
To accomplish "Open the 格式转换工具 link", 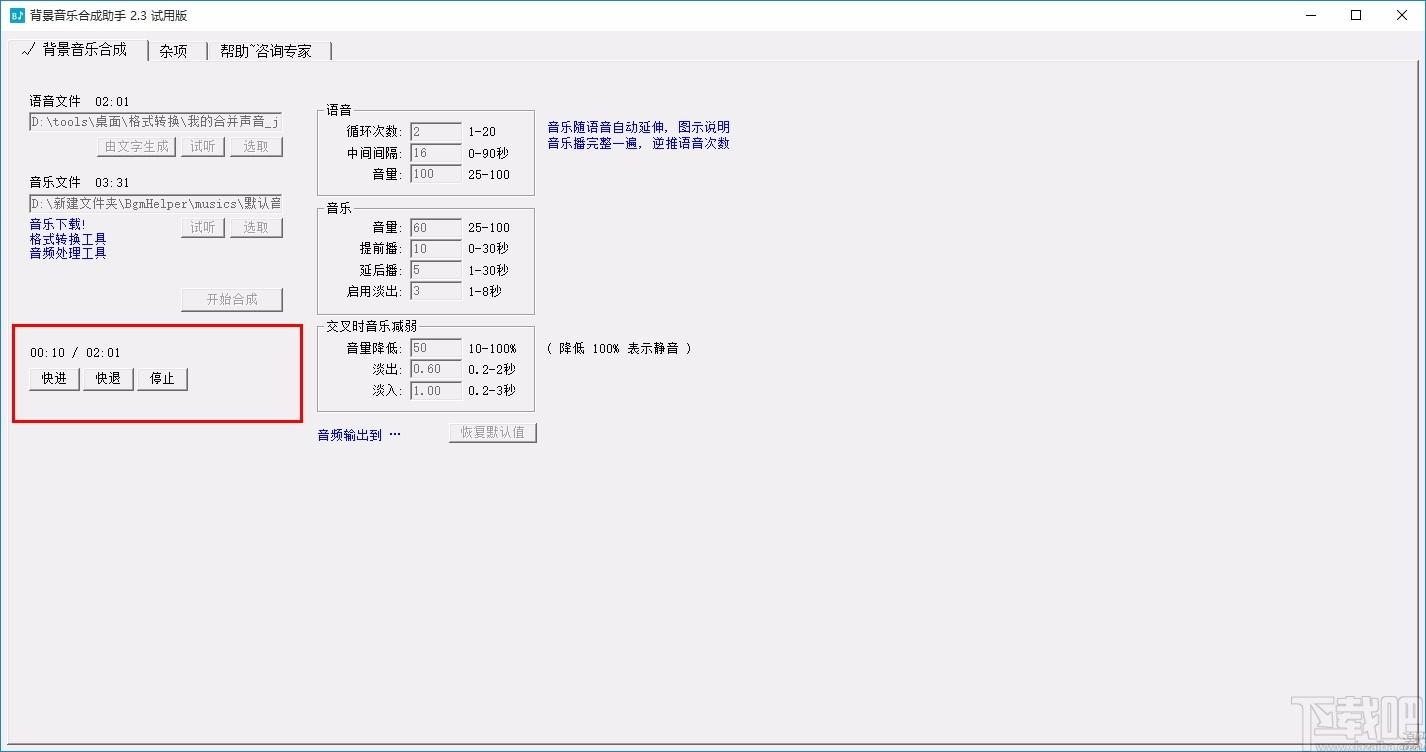I will point(68,239).
